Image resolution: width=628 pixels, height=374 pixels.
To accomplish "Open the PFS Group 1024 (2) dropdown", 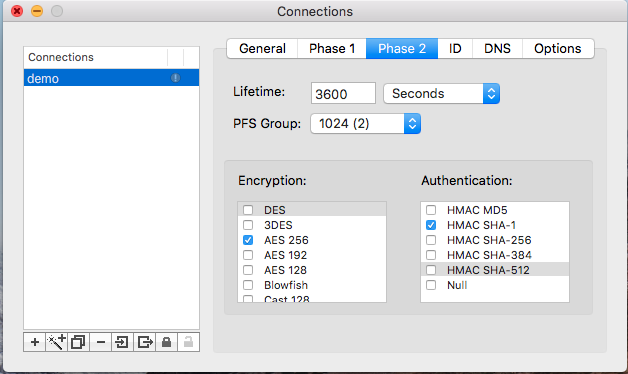I will [x=366, y=124].
